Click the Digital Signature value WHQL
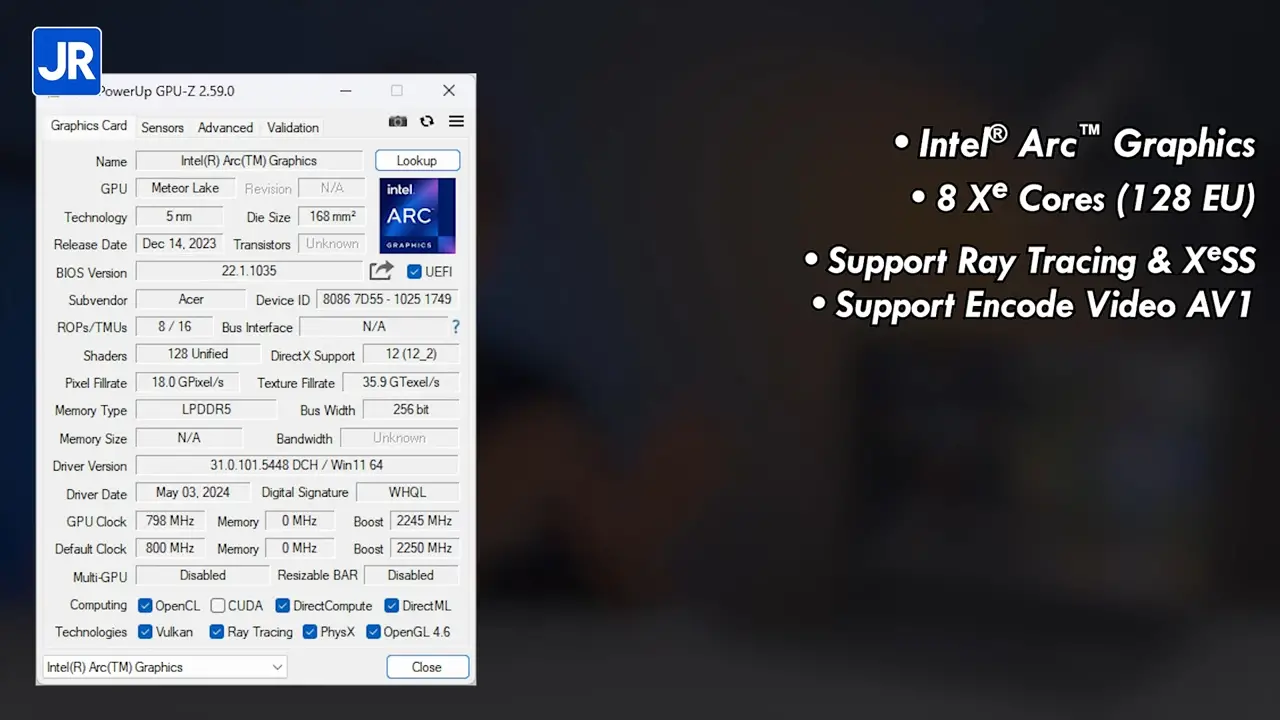 [x=407, y=492]
